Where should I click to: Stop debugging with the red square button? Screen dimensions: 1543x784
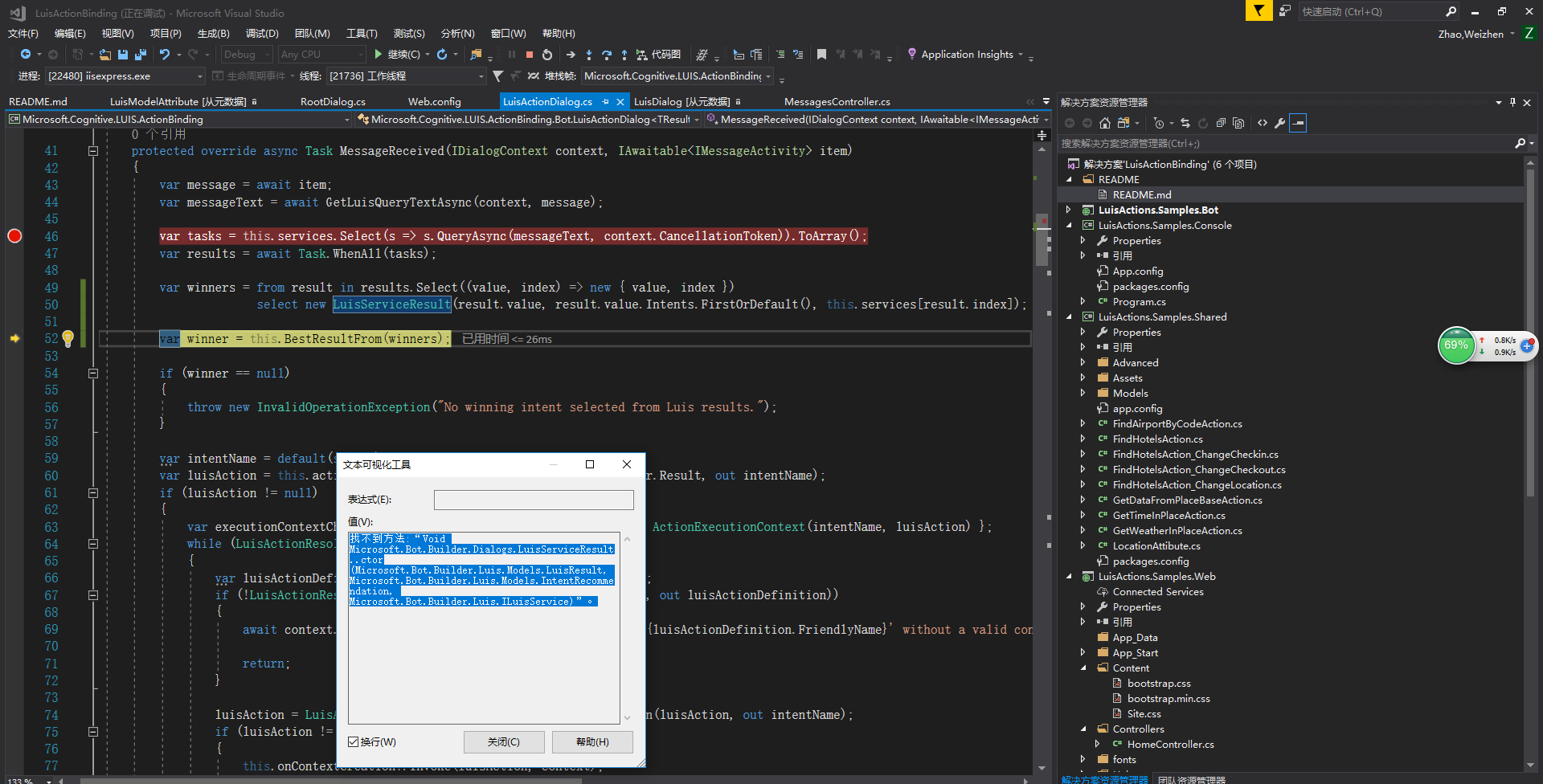tap(530, 55)
